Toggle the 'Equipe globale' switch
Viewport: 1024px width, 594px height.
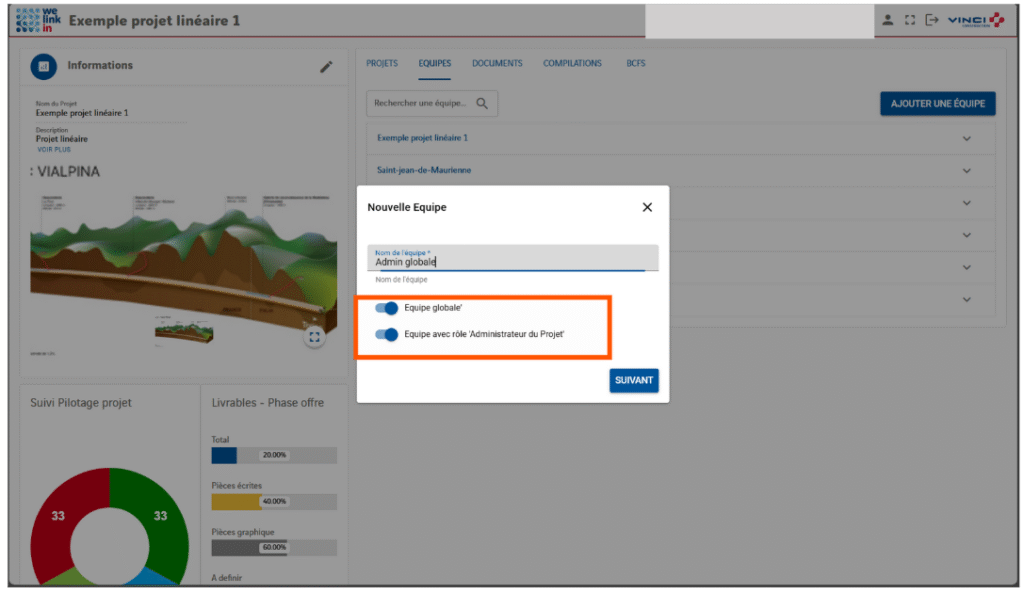point(386,309)
